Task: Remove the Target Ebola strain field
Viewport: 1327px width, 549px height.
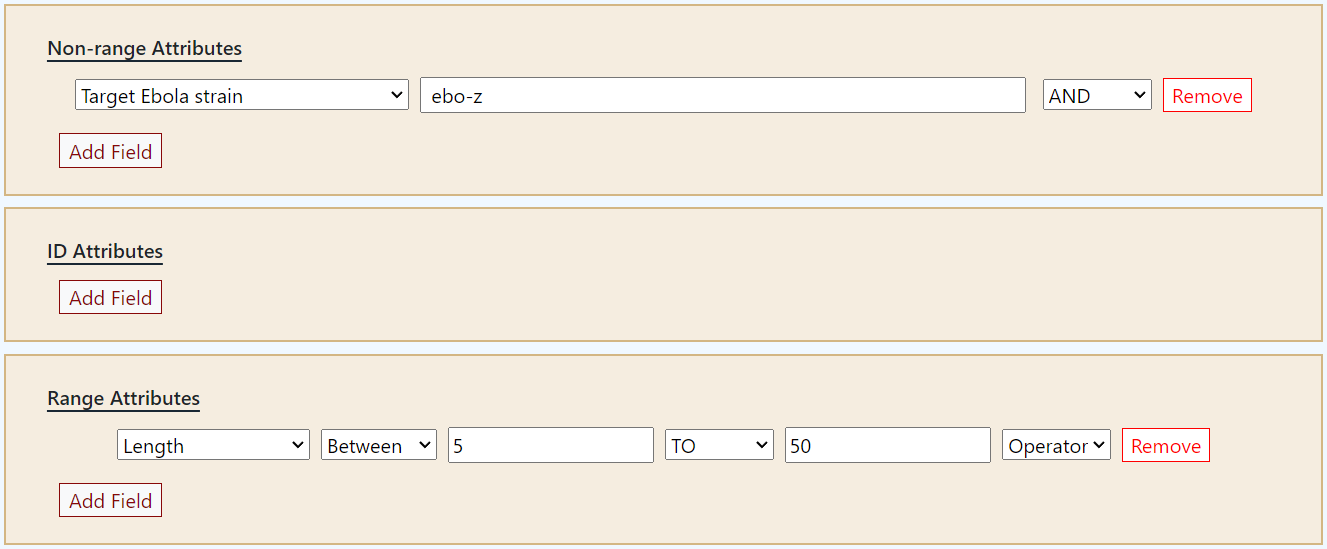Action: click(1207, 96)
